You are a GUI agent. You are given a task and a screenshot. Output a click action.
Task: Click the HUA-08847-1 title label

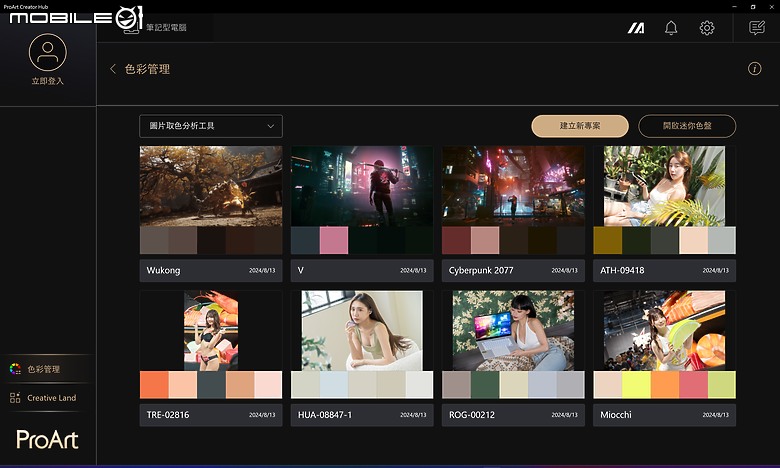click(x=324, y=415)
